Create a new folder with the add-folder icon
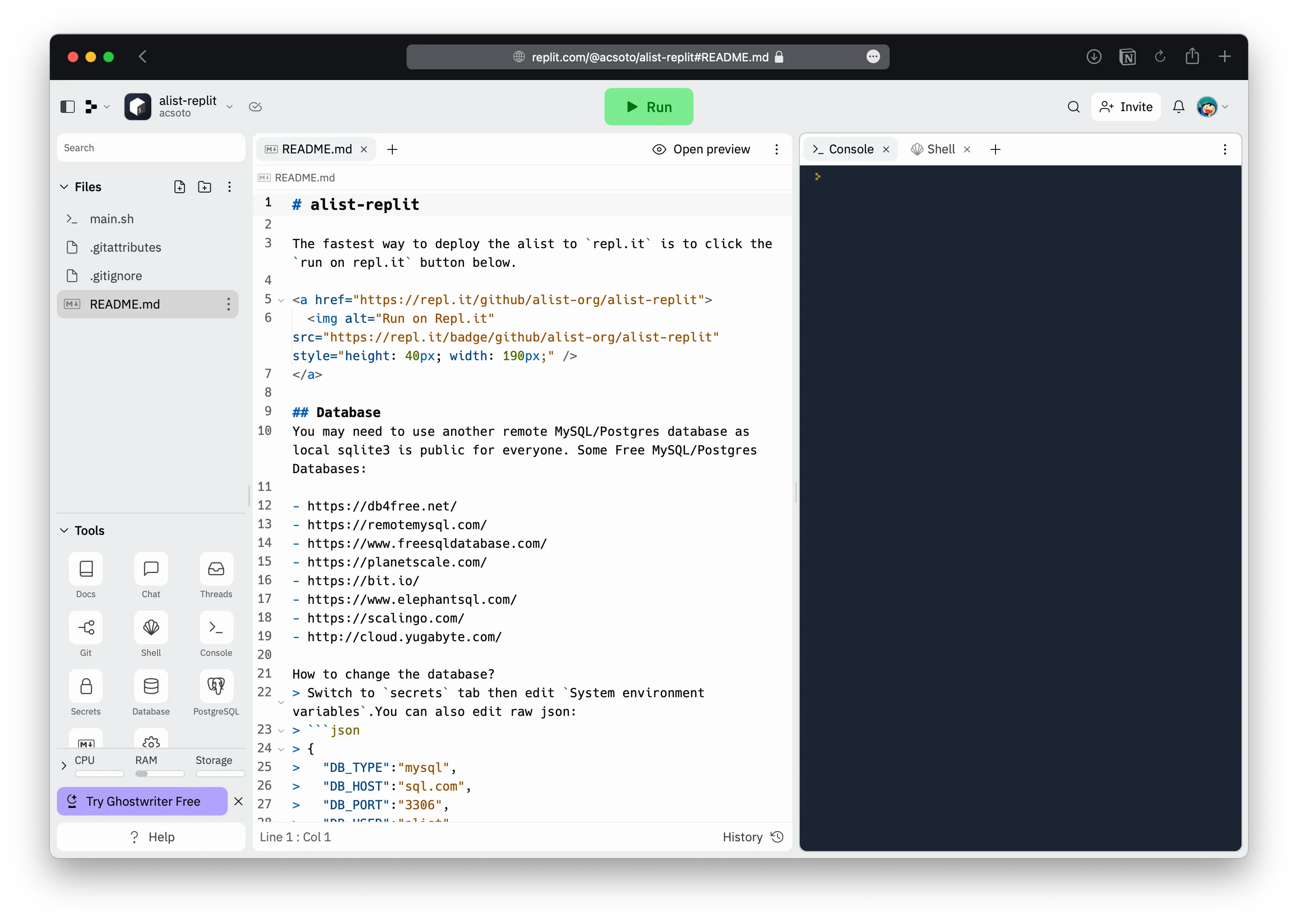Screen dimensions: 1298x924 tap(204, 187)
